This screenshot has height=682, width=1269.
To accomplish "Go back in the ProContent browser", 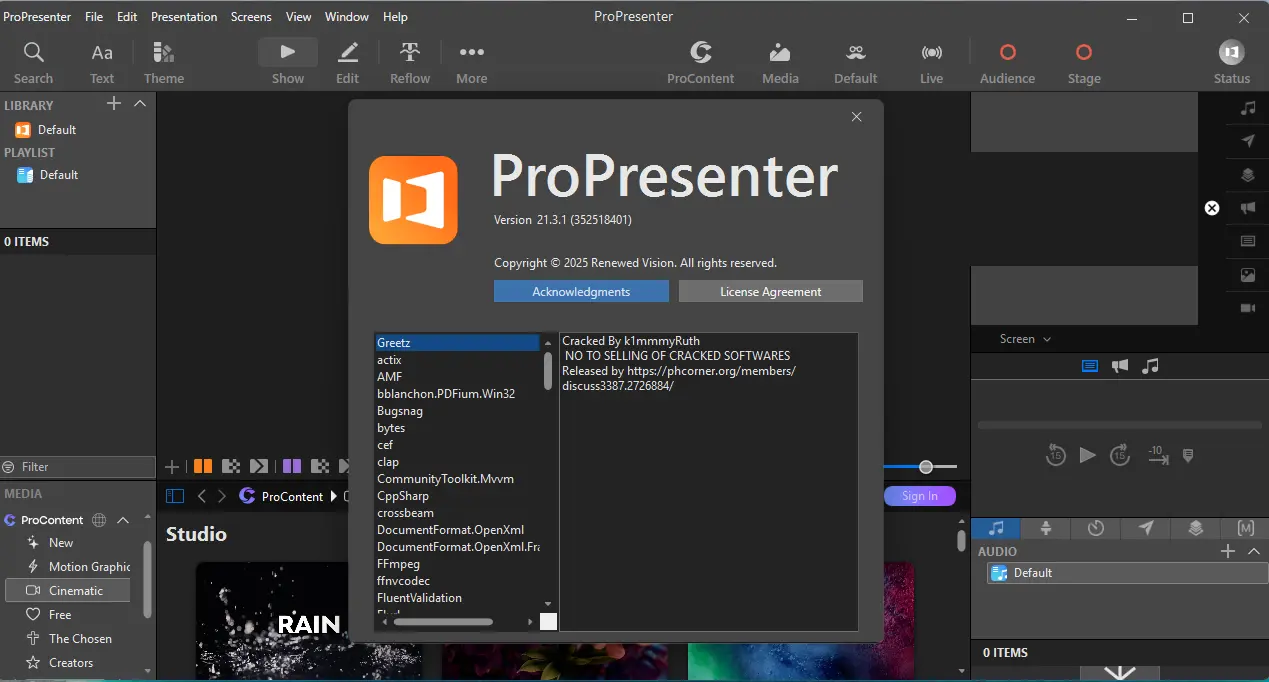I will [202, 496].
